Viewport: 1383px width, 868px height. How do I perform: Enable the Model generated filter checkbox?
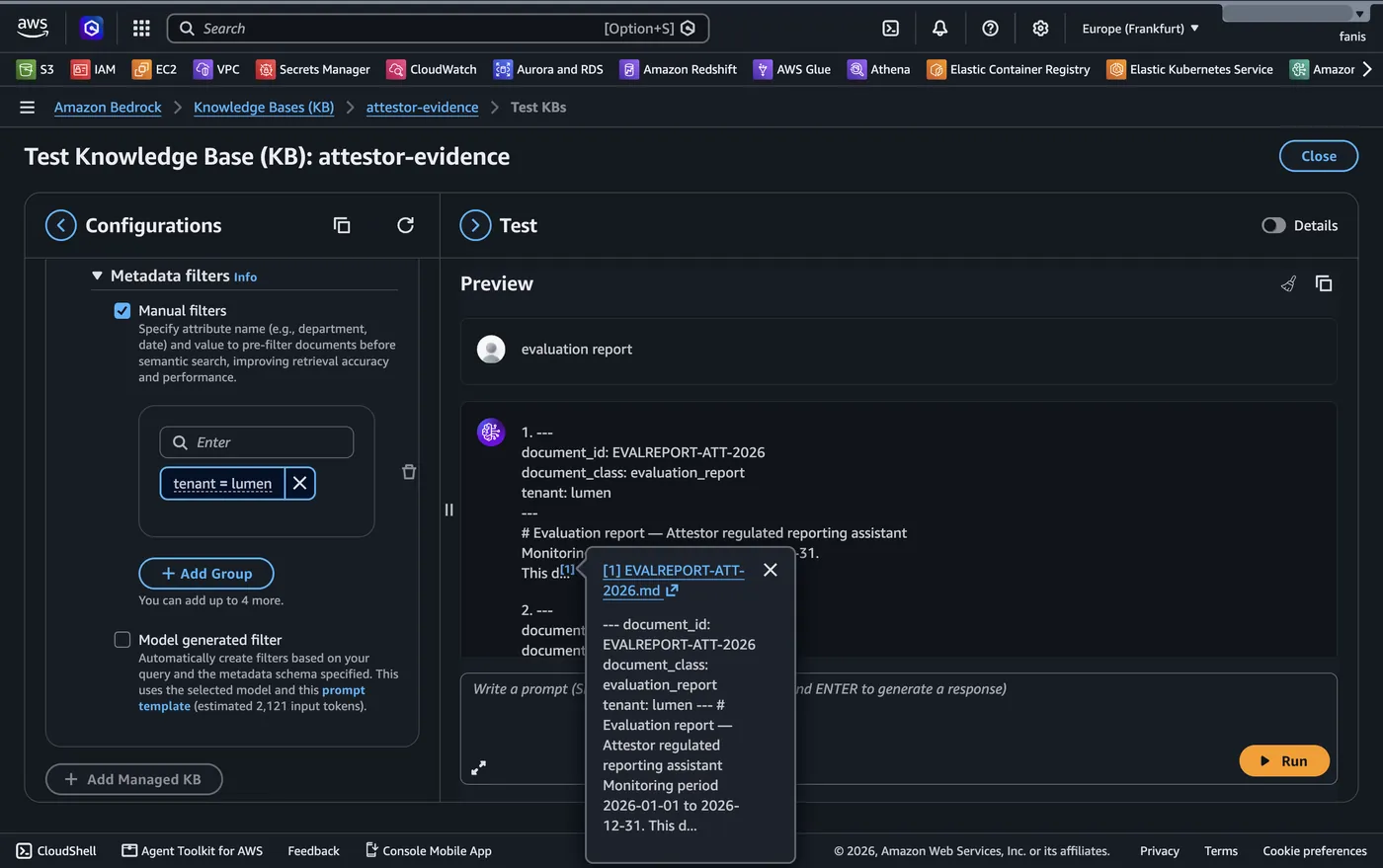122,640
